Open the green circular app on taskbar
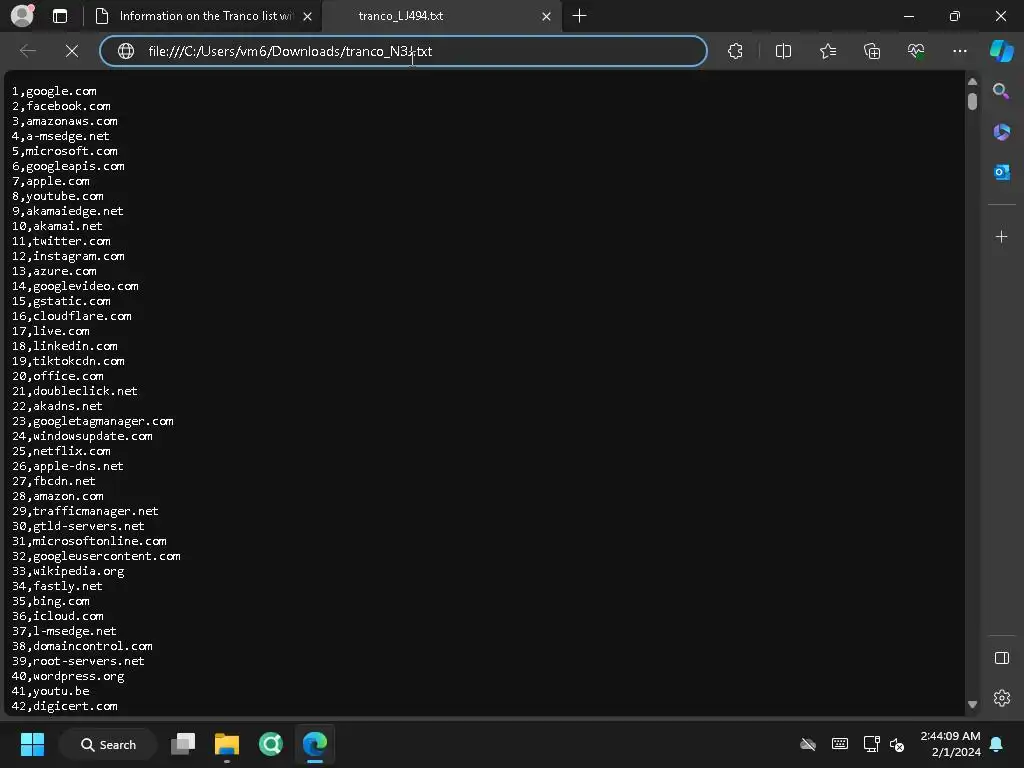The width and height of the screenshot is (1024, 768). (270, 744)
